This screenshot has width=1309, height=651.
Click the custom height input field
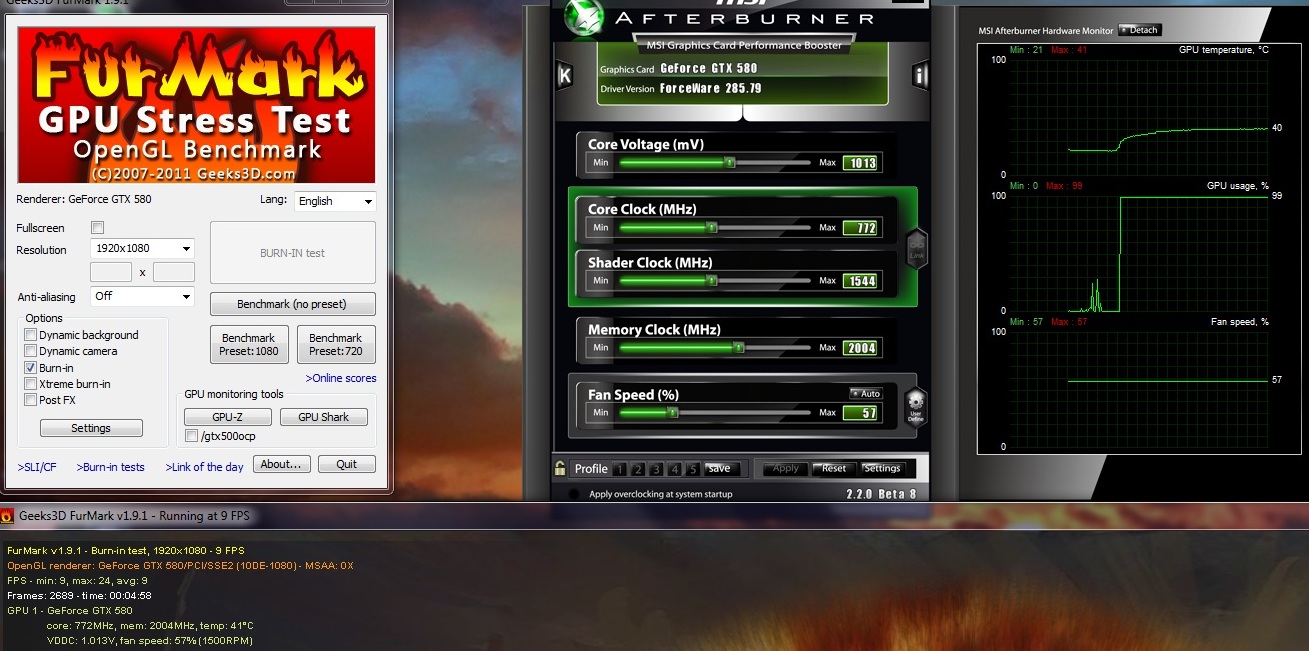(174, 272)
